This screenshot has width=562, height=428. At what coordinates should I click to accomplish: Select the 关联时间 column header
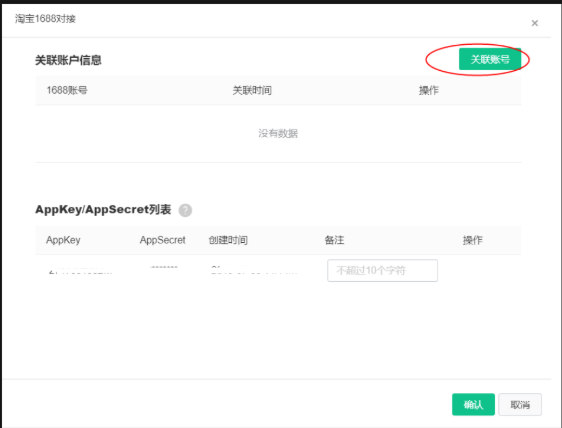pos(252,90)
